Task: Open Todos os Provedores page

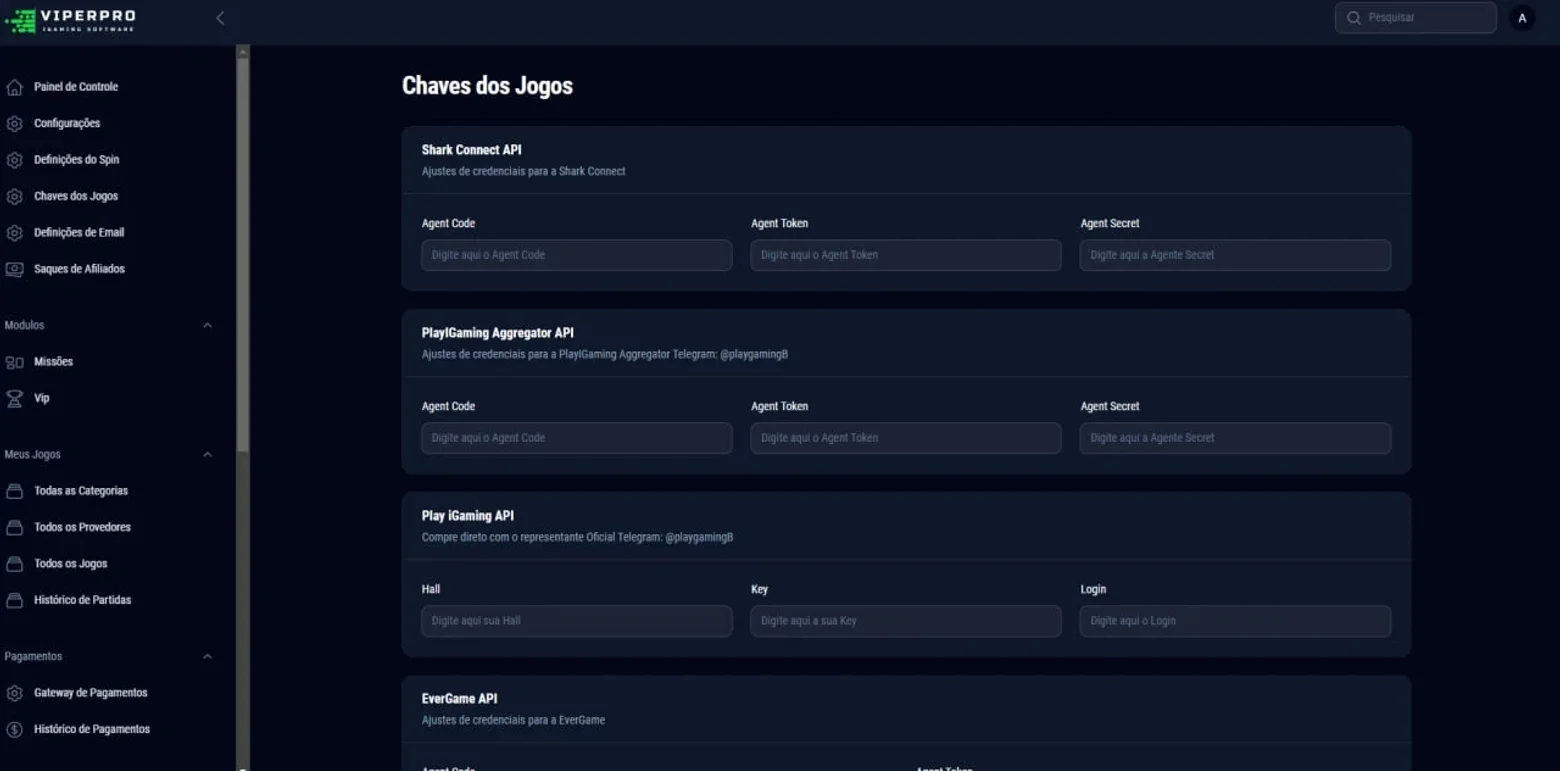Action: point(82,527)
